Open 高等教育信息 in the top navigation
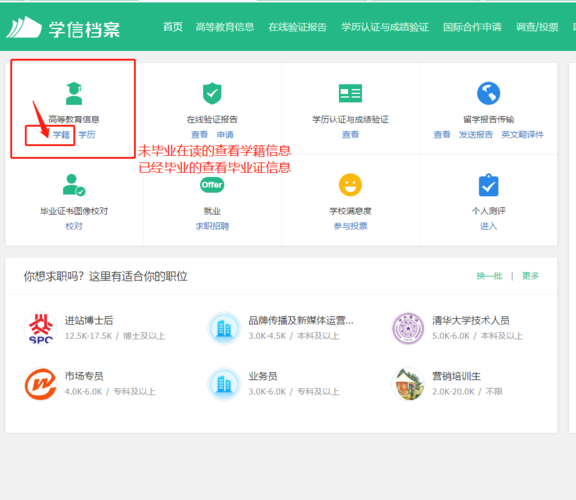 (x=224, y=27)
